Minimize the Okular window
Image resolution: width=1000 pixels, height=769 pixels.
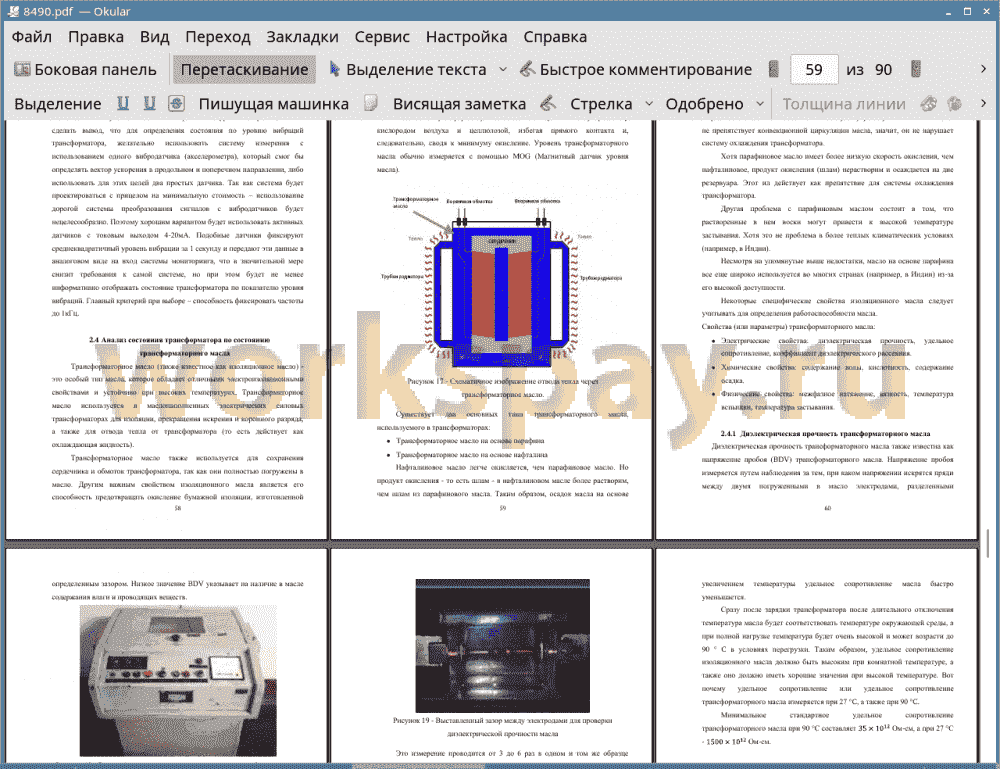click(949, 11)
